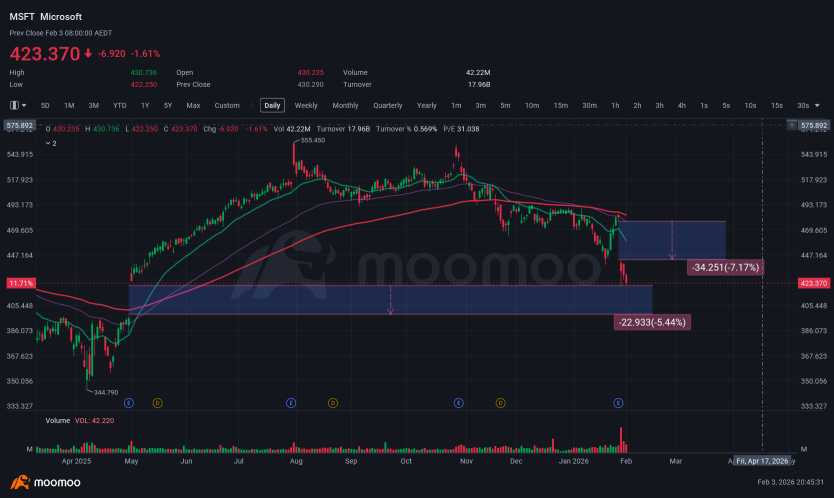The width and height of the screenshot is (834, 498).
Task: Click the plus icon beside 575.892 price
Action: click(792, 125)
